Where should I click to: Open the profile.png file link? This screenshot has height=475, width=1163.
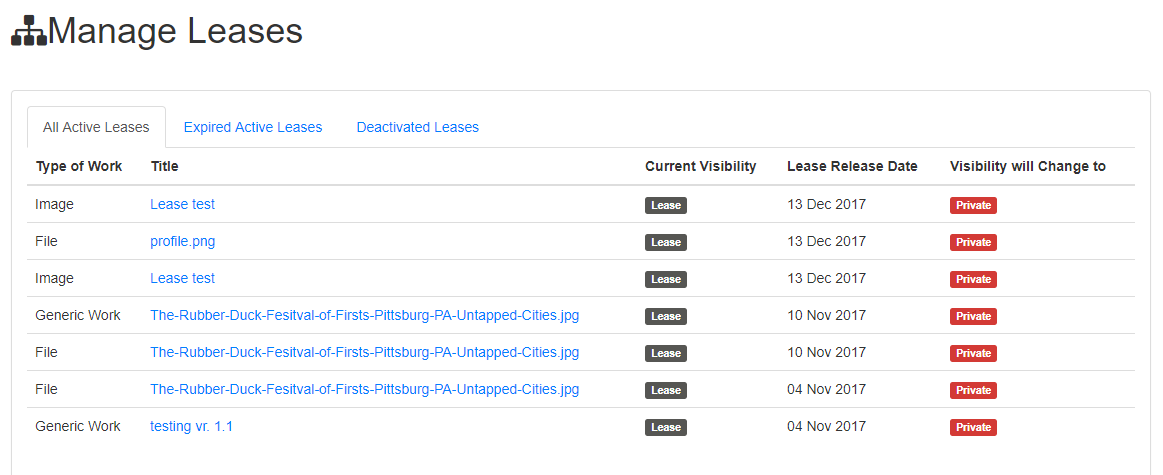click(x=182, y=241)
